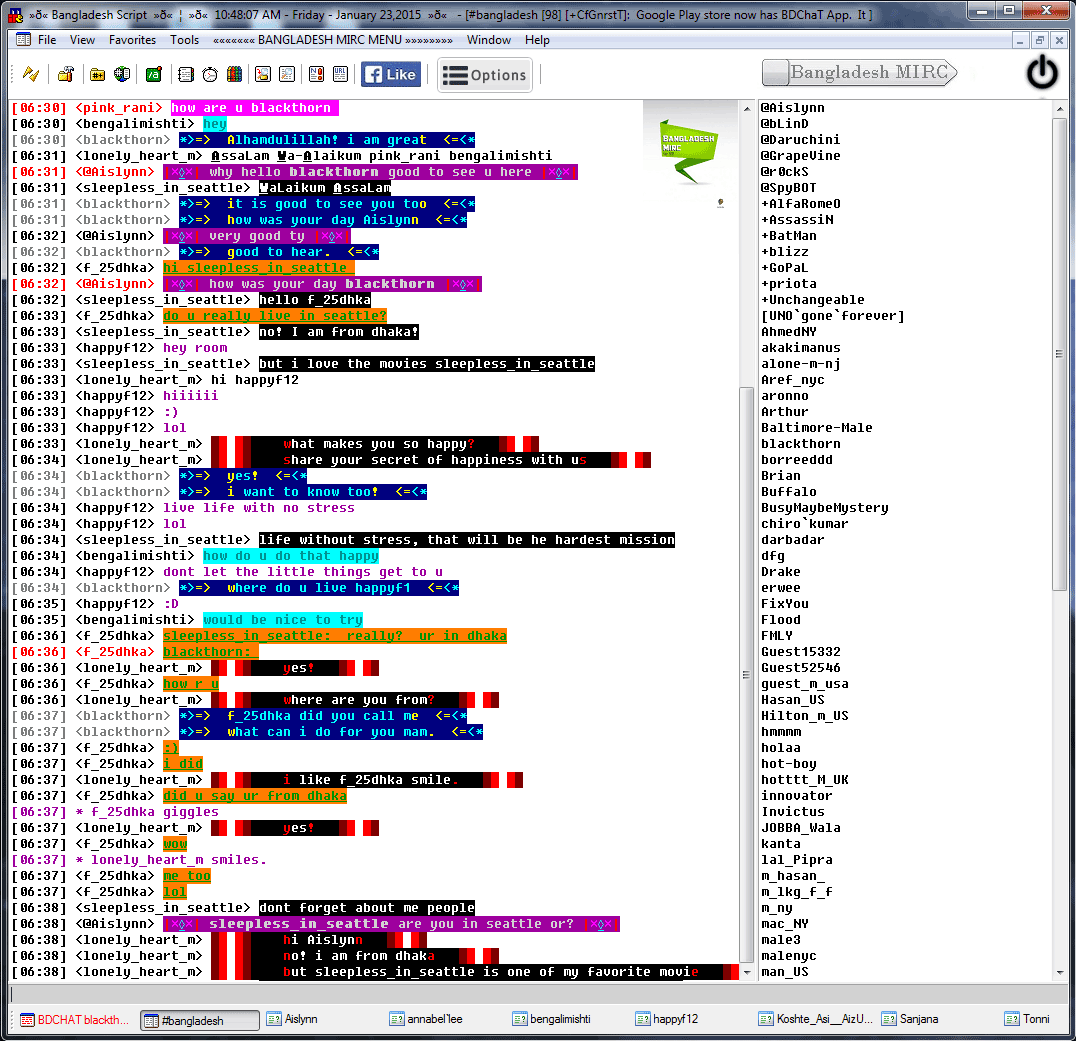Screen dimensions: 1076x1041
Task: Open mIRC Options via the hammer icon
Action: click(66, 74)
